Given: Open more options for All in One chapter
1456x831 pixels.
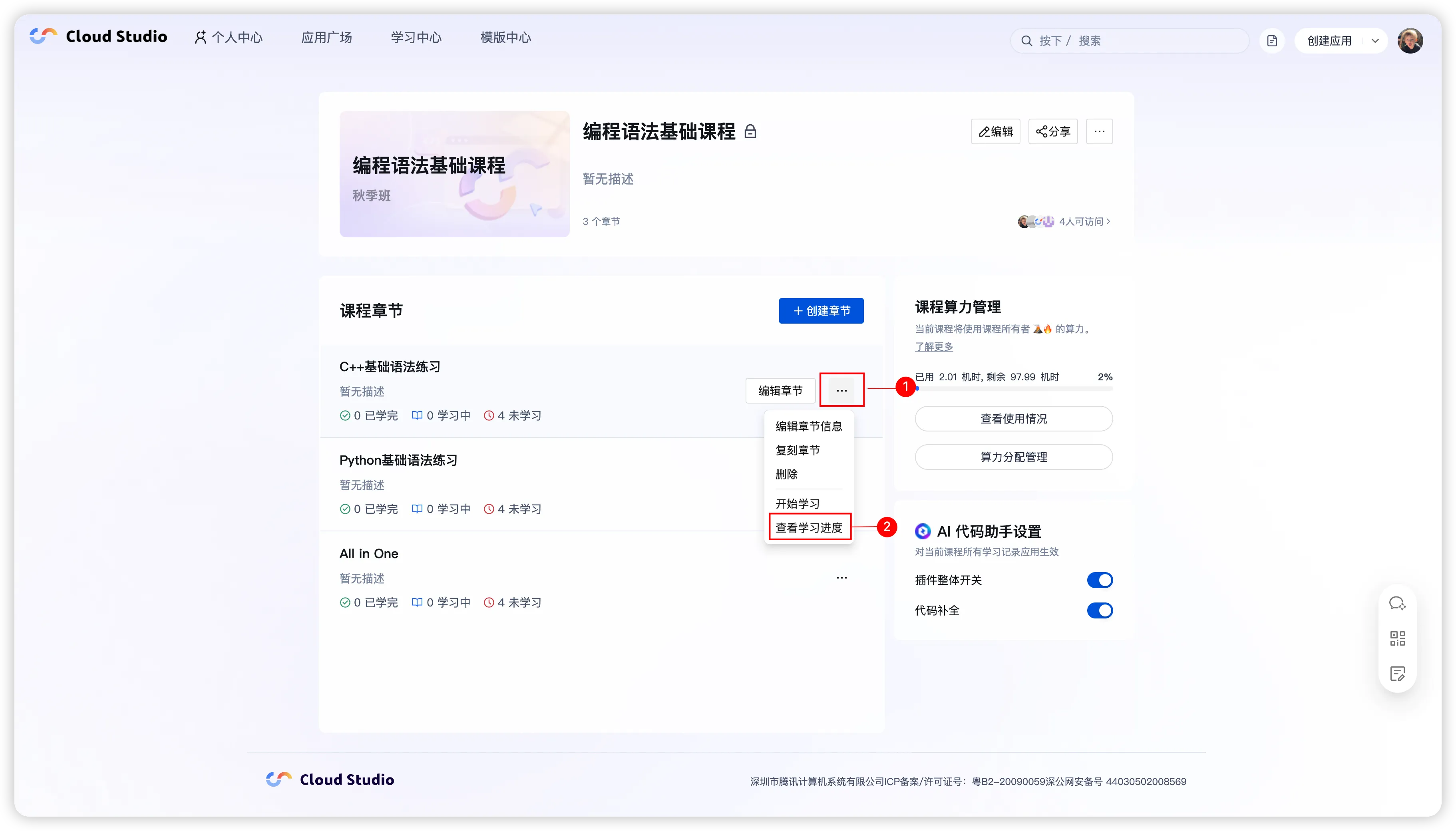Looking at the screenshot, I should (x=841, y=578).
